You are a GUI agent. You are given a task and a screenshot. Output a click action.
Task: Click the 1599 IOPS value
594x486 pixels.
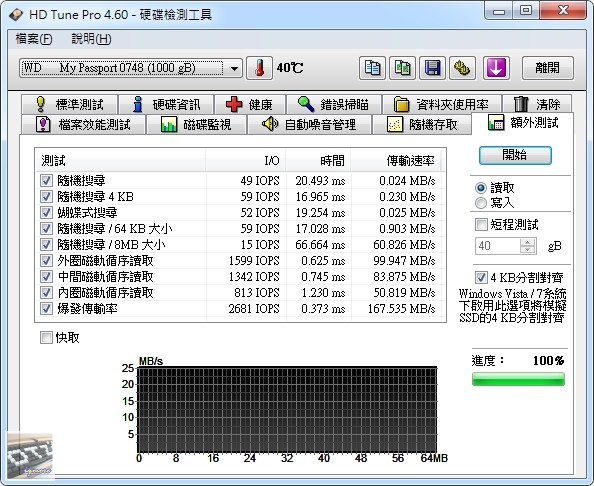[x=254, y=261]
